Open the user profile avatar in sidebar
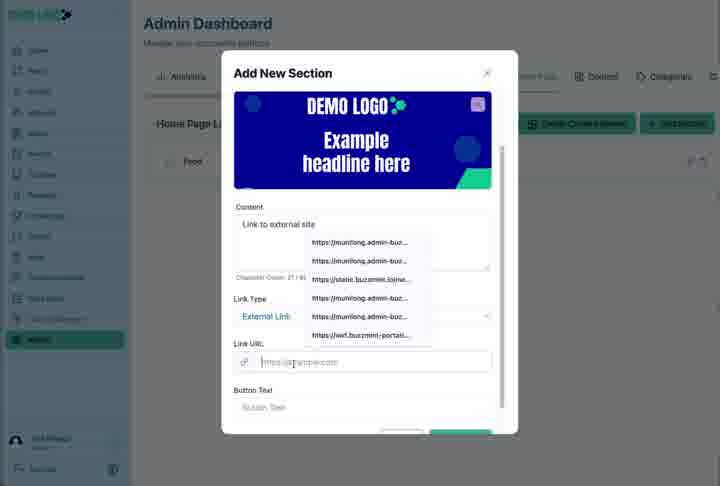This screenshot has width=720, height=486. (x=16, y=441)
